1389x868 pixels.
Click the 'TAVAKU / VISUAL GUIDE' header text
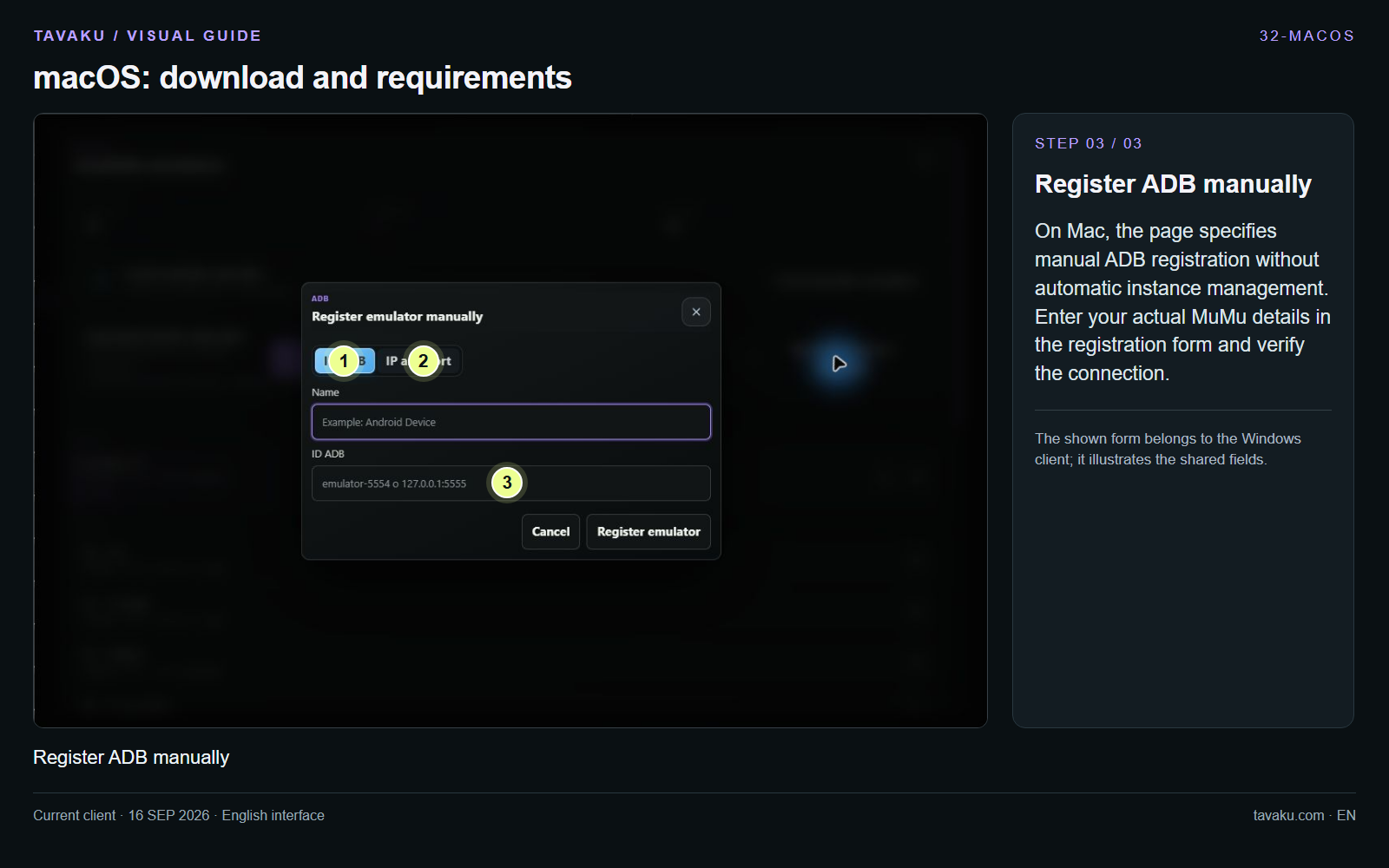click(148, 36)
